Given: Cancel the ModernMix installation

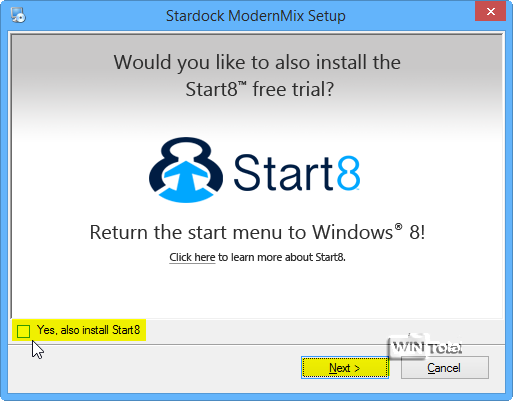Looking at the screenshot, I should click(x=445, y=368).
